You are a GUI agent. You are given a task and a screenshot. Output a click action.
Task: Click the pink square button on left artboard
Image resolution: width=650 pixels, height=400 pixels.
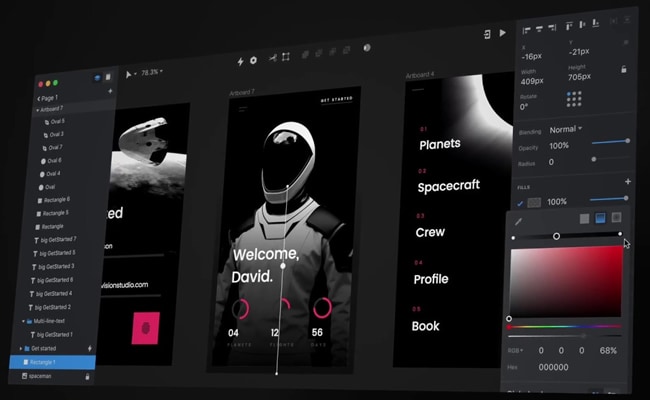[146, 328]
